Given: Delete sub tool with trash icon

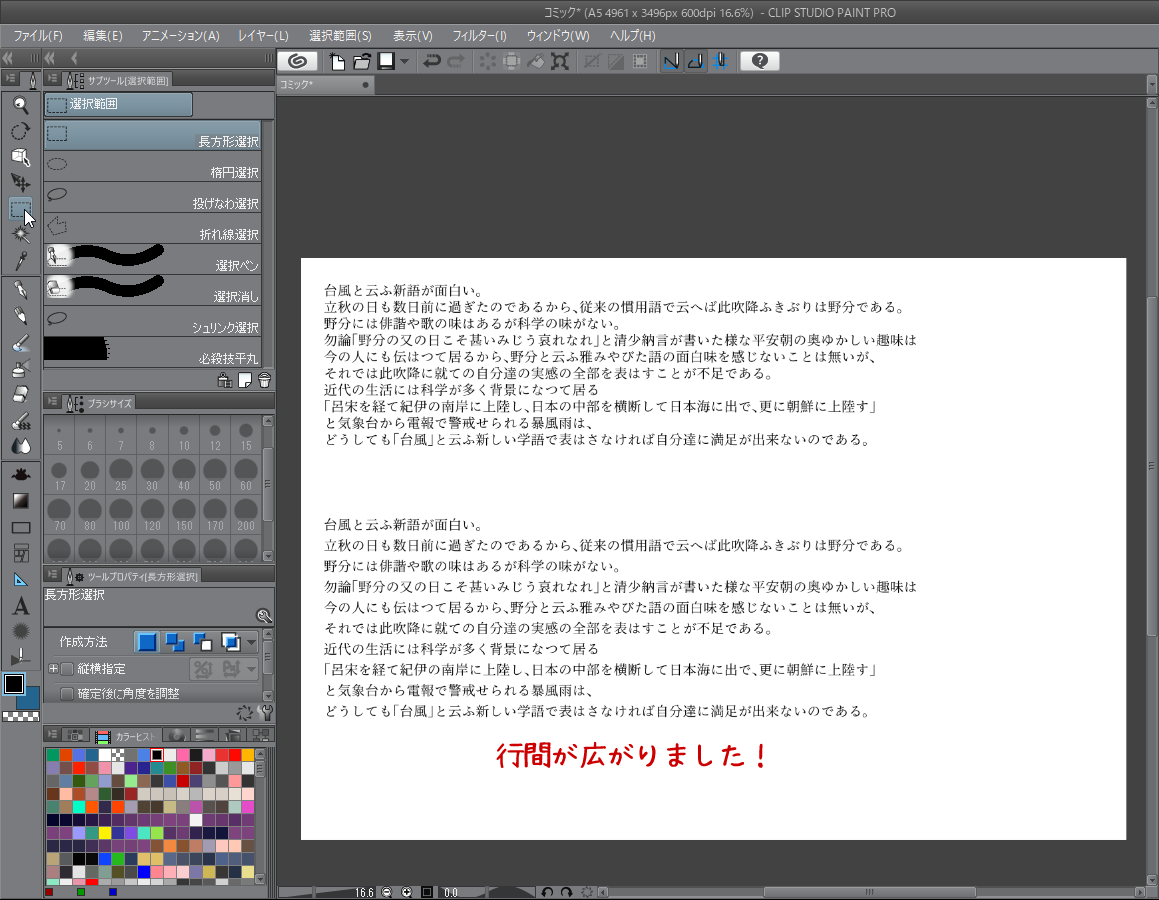Looking at the screenshot, I should pos(264,380).
